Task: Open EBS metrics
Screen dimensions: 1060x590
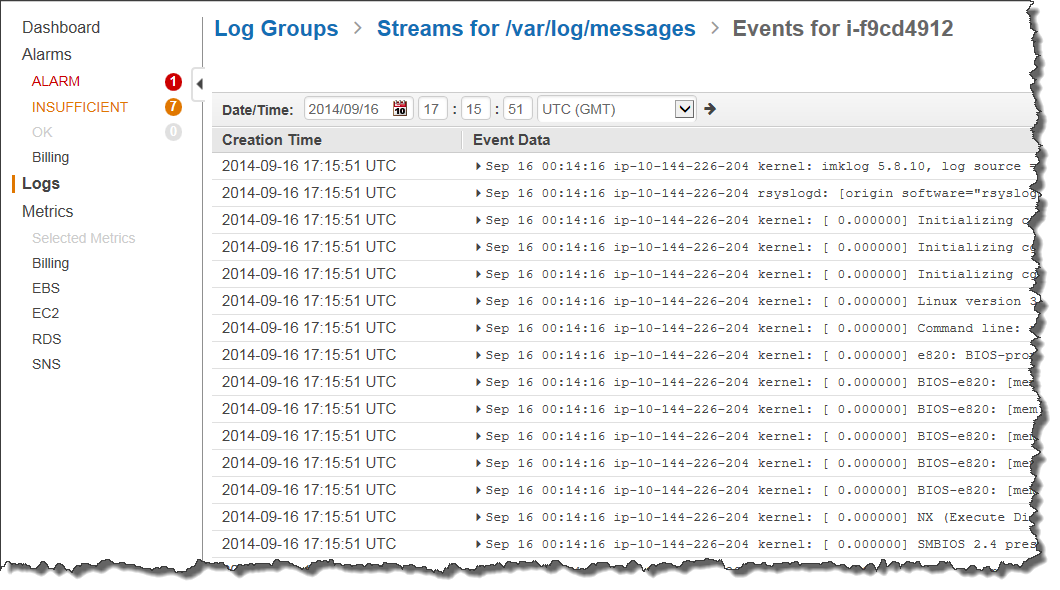Action: [x=46, y=289]
